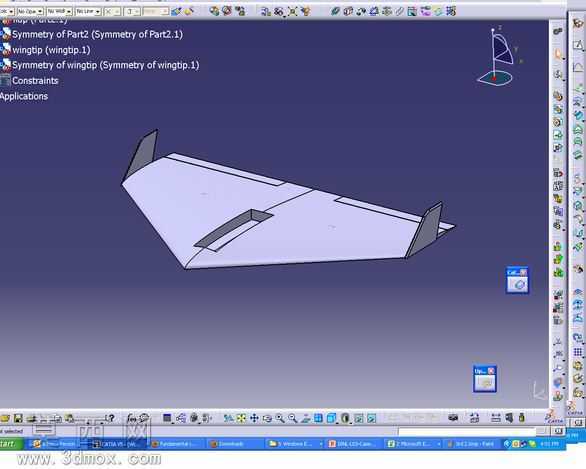Click the dotted grid pattern icon in far-right toolbar
586x469 pixels.
point(578,352)
